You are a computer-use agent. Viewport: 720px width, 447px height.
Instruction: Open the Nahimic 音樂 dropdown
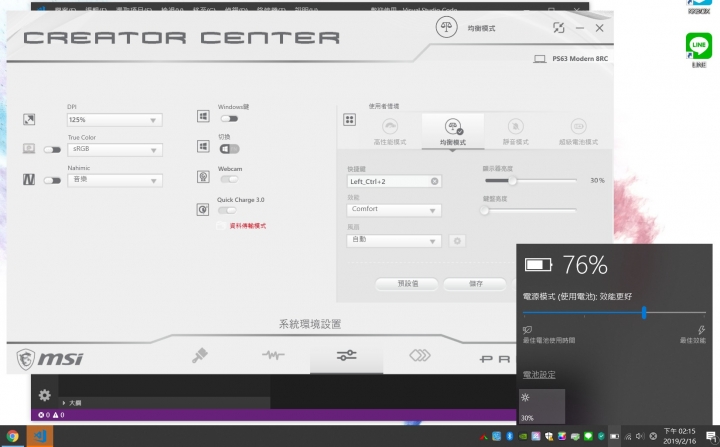[x=114, y=180]
